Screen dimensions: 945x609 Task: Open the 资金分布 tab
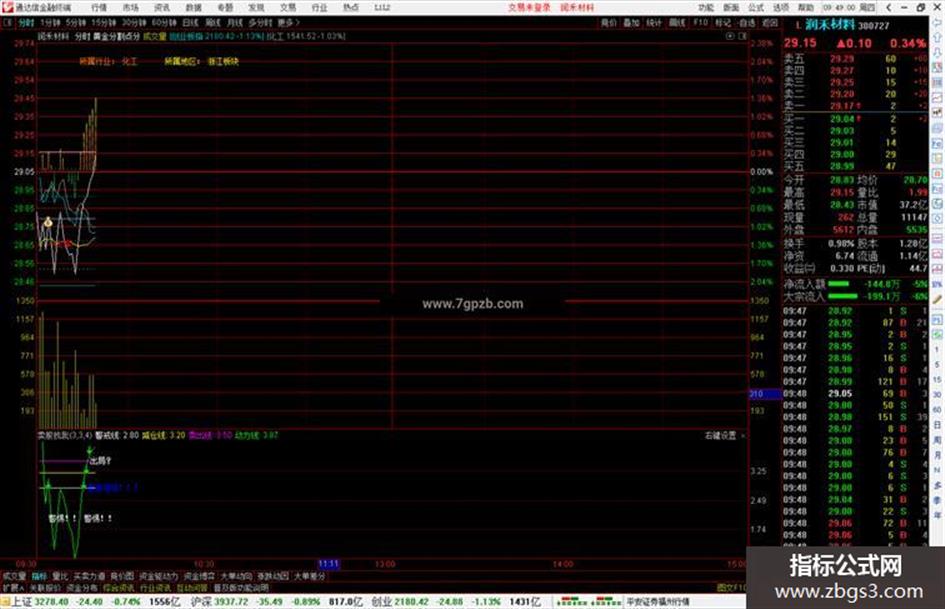[82, 588]
